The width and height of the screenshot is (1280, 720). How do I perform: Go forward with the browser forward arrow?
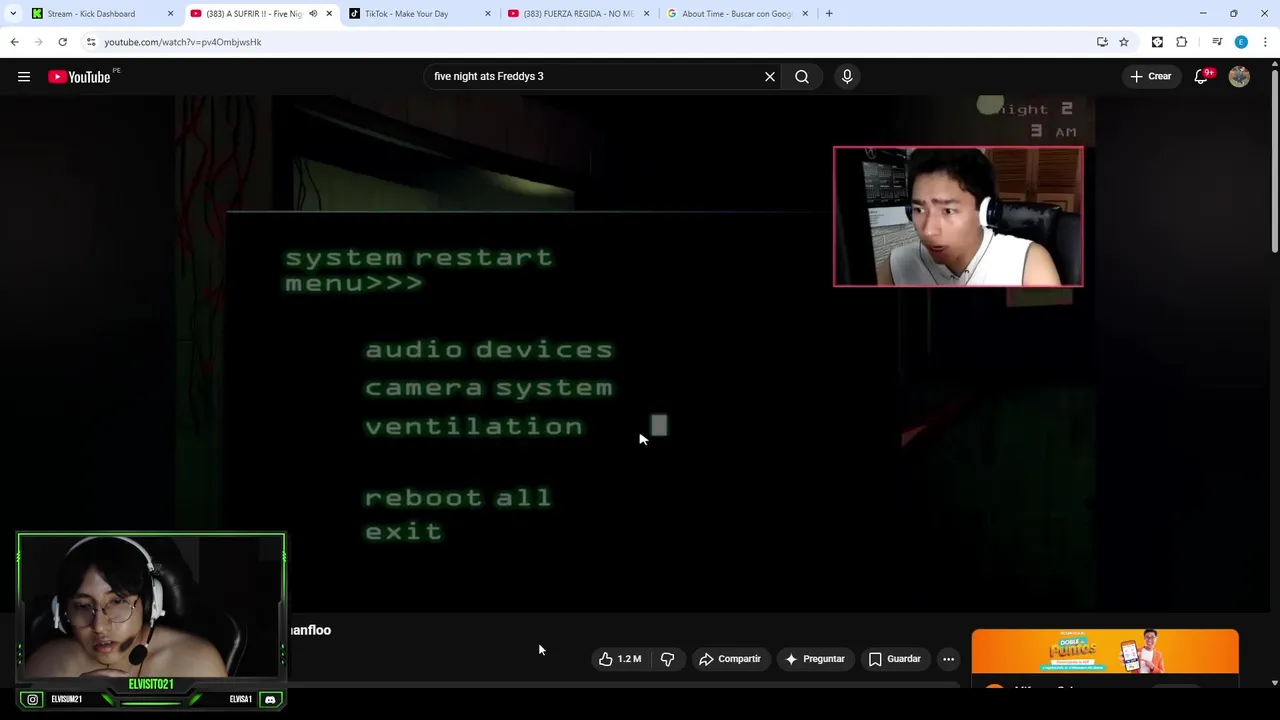pos(38,42)
